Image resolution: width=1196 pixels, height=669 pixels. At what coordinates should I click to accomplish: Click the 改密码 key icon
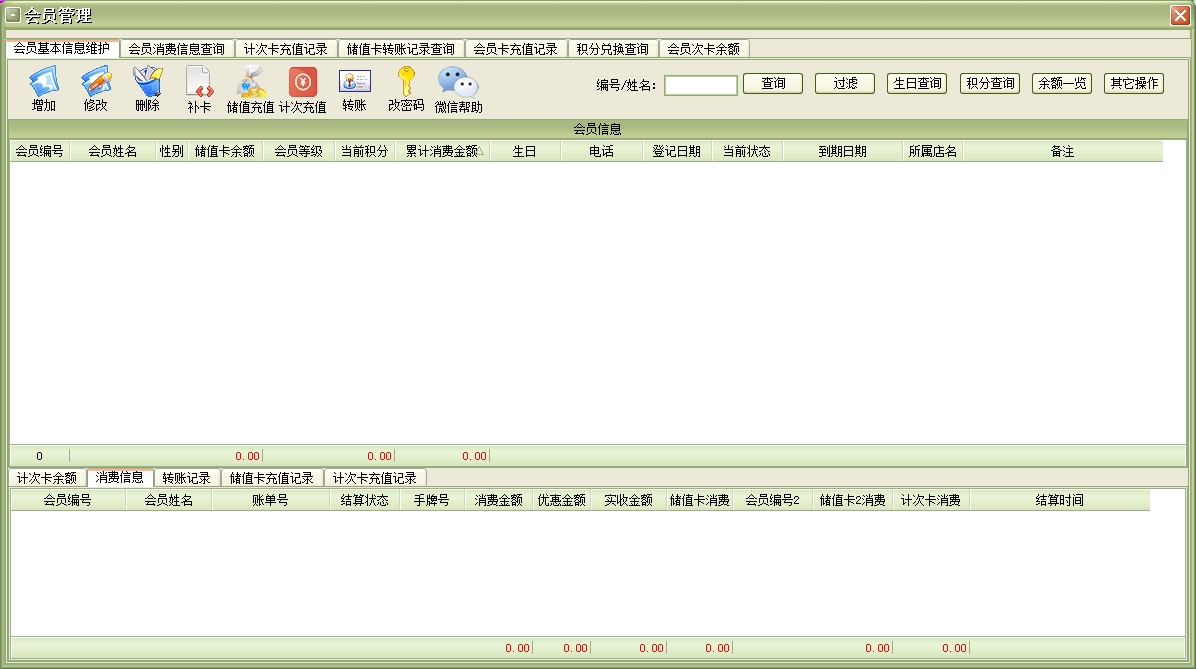[x=406, y=82]
